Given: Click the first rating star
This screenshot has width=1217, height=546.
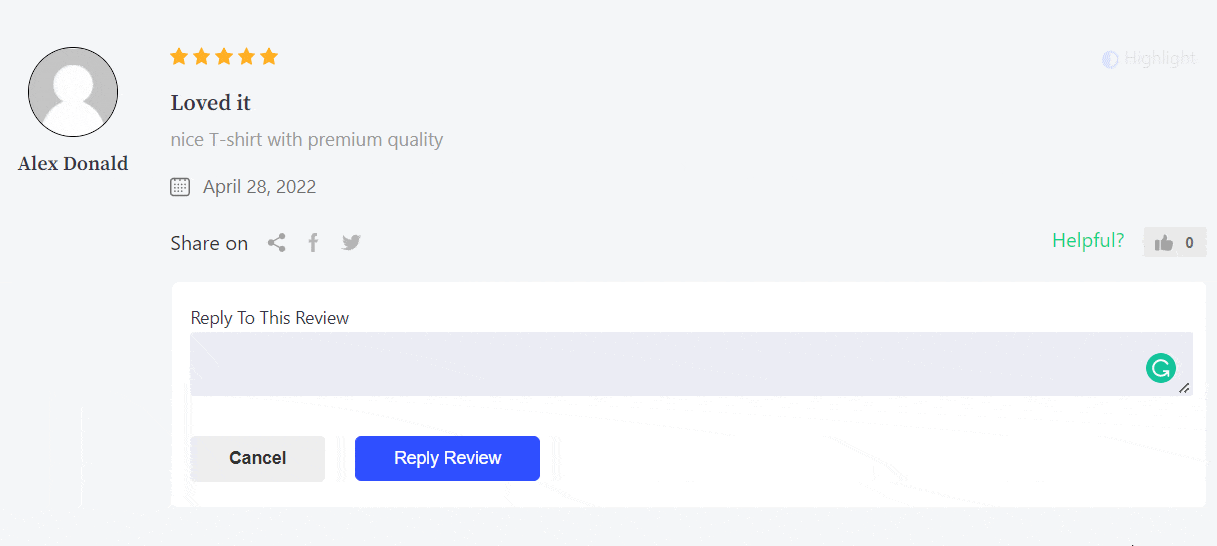Looking at the screenshot, I should [x=179, y=57].
